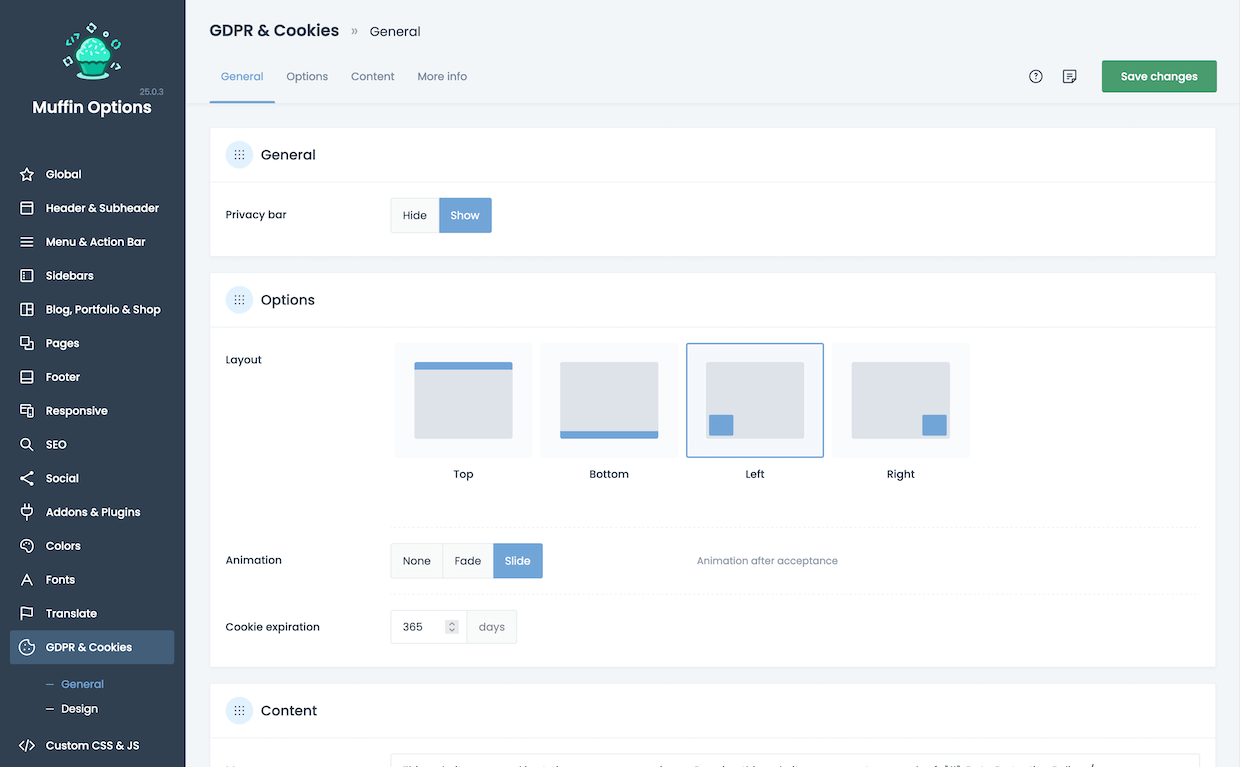Open Addons & Plugins plug icon
Viewport: 1240px width, 767px height.
point(27,512)
